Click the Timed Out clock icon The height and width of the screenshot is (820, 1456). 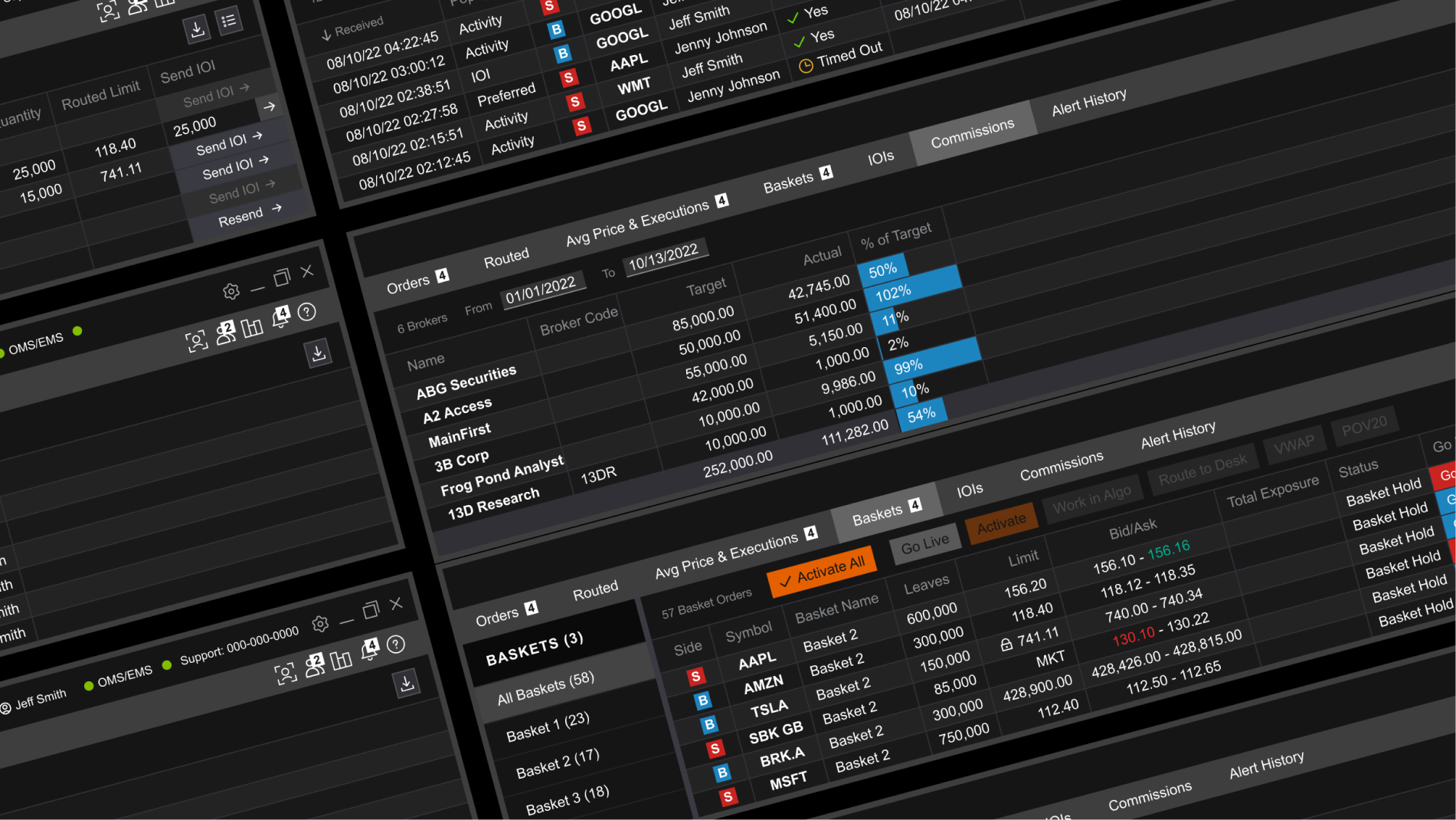click(806, 66)
